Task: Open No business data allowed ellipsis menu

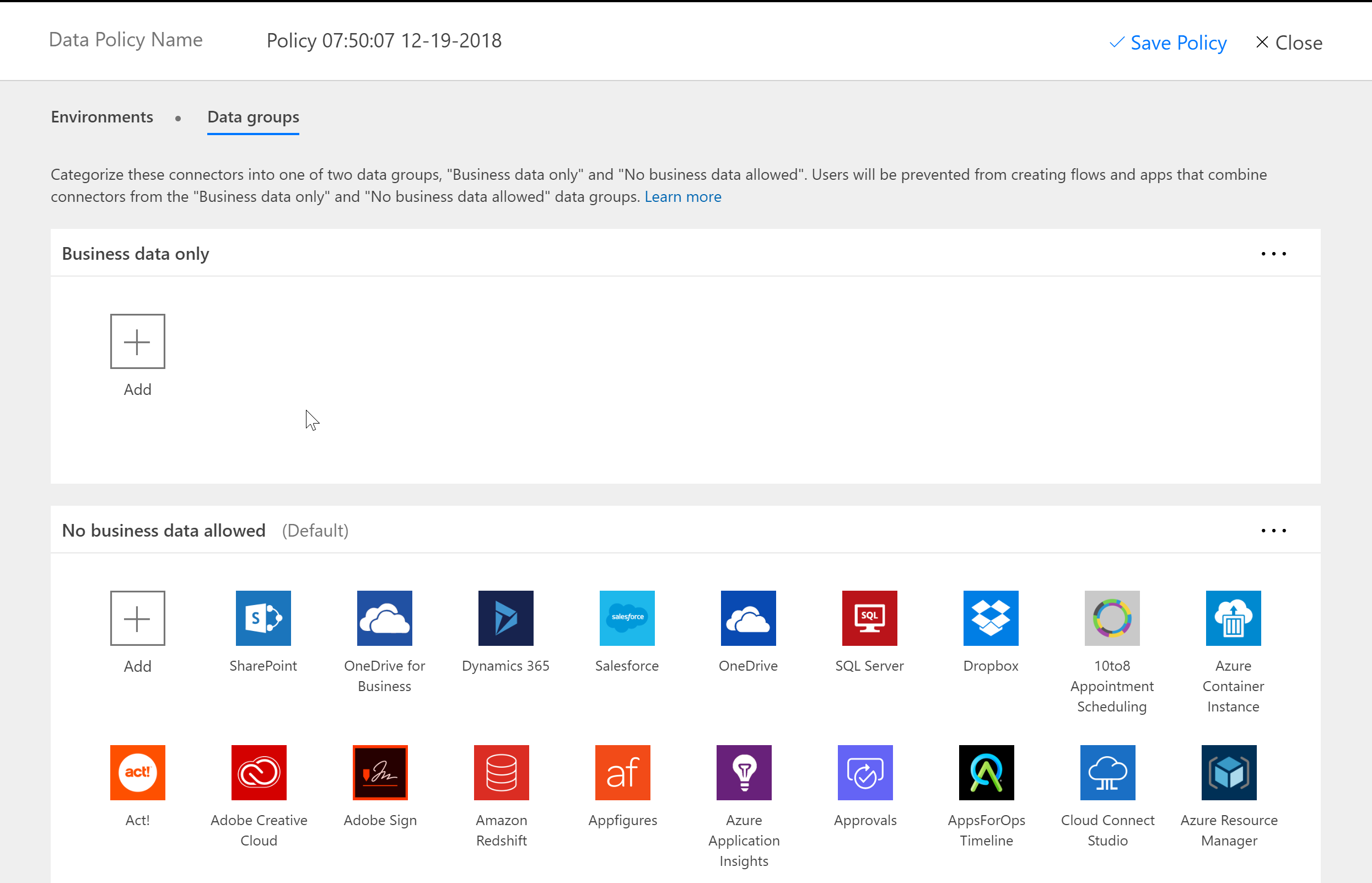Action: click(x=1273, y=531)
